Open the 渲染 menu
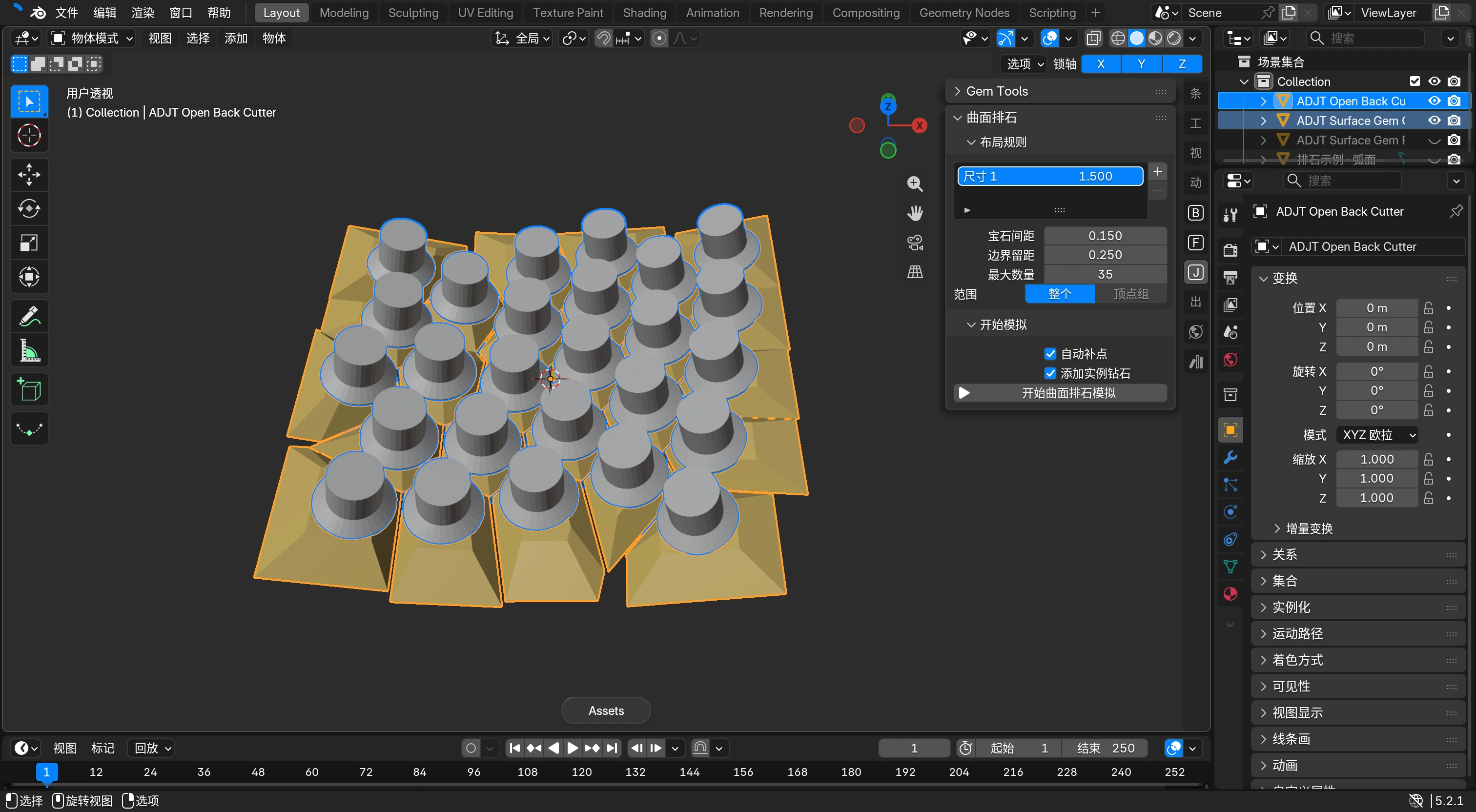The width and height of the screenshot is (1476, 812). click(142, 13)
